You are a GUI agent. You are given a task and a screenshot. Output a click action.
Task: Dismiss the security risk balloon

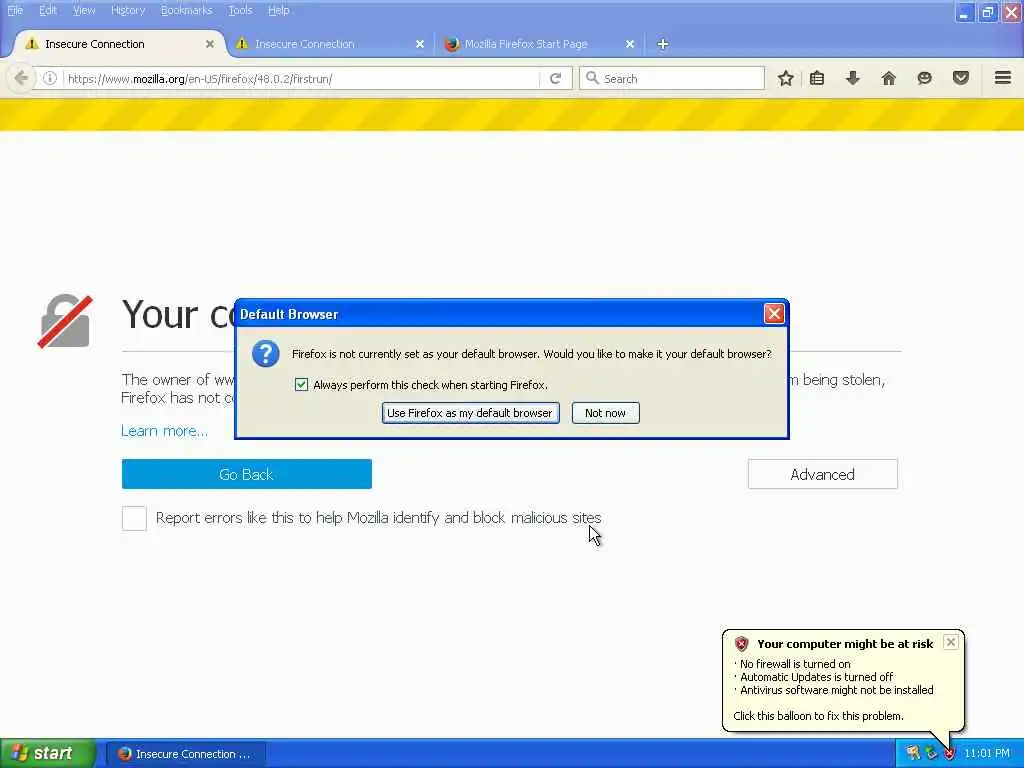951,642
